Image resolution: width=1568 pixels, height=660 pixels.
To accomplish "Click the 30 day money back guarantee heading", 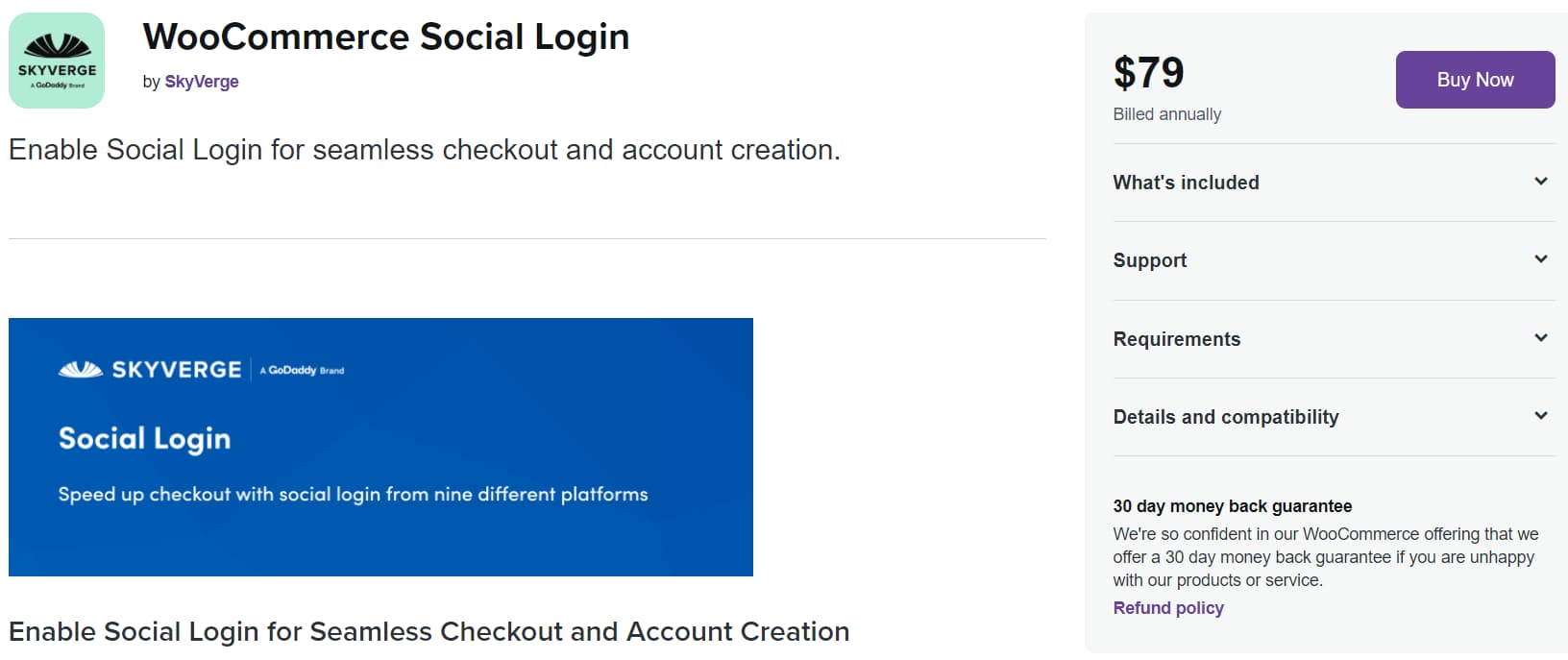I will [1232, 506].
